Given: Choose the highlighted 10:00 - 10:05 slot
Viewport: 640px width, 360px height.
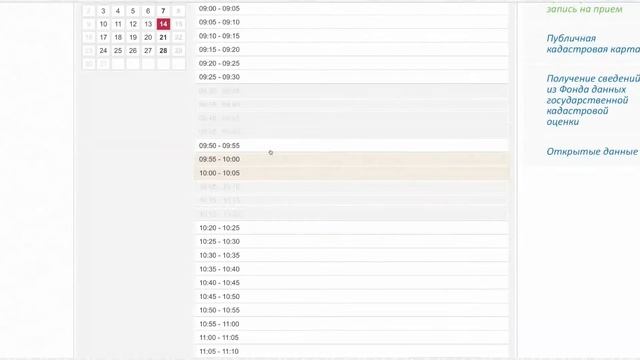Looking at the screenshot, I should pyautogui.click(x=352, y=173).
